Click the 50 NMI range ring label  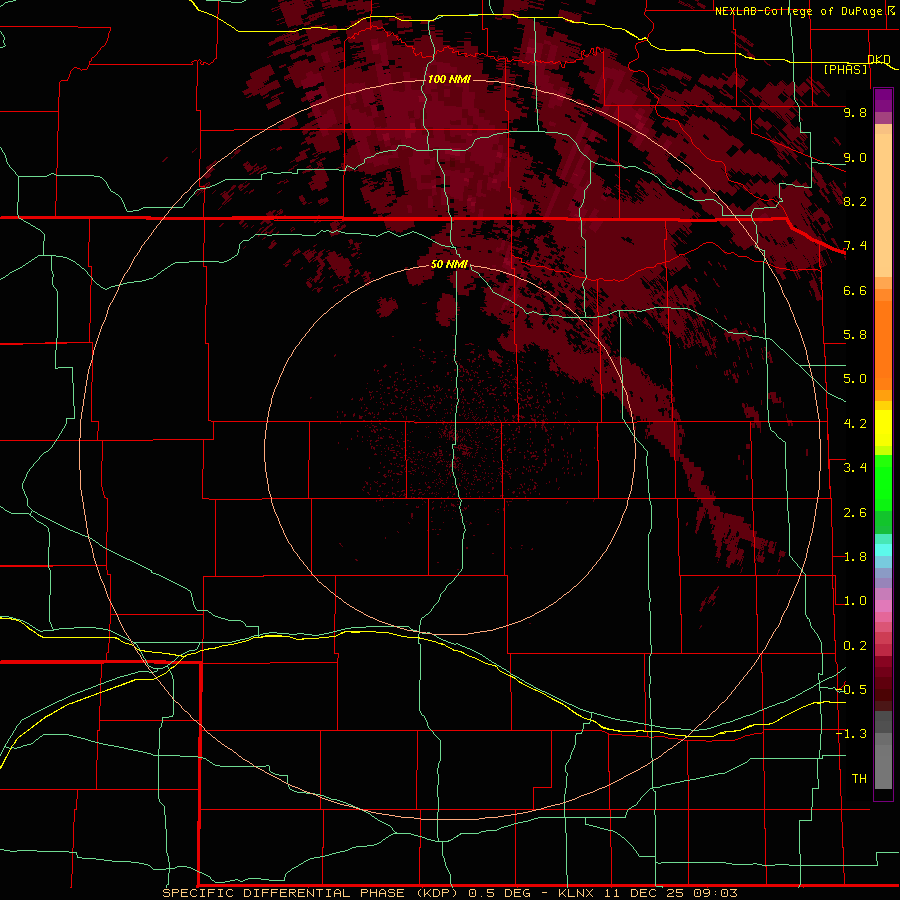pyautogui.click(x=449, y=264)
